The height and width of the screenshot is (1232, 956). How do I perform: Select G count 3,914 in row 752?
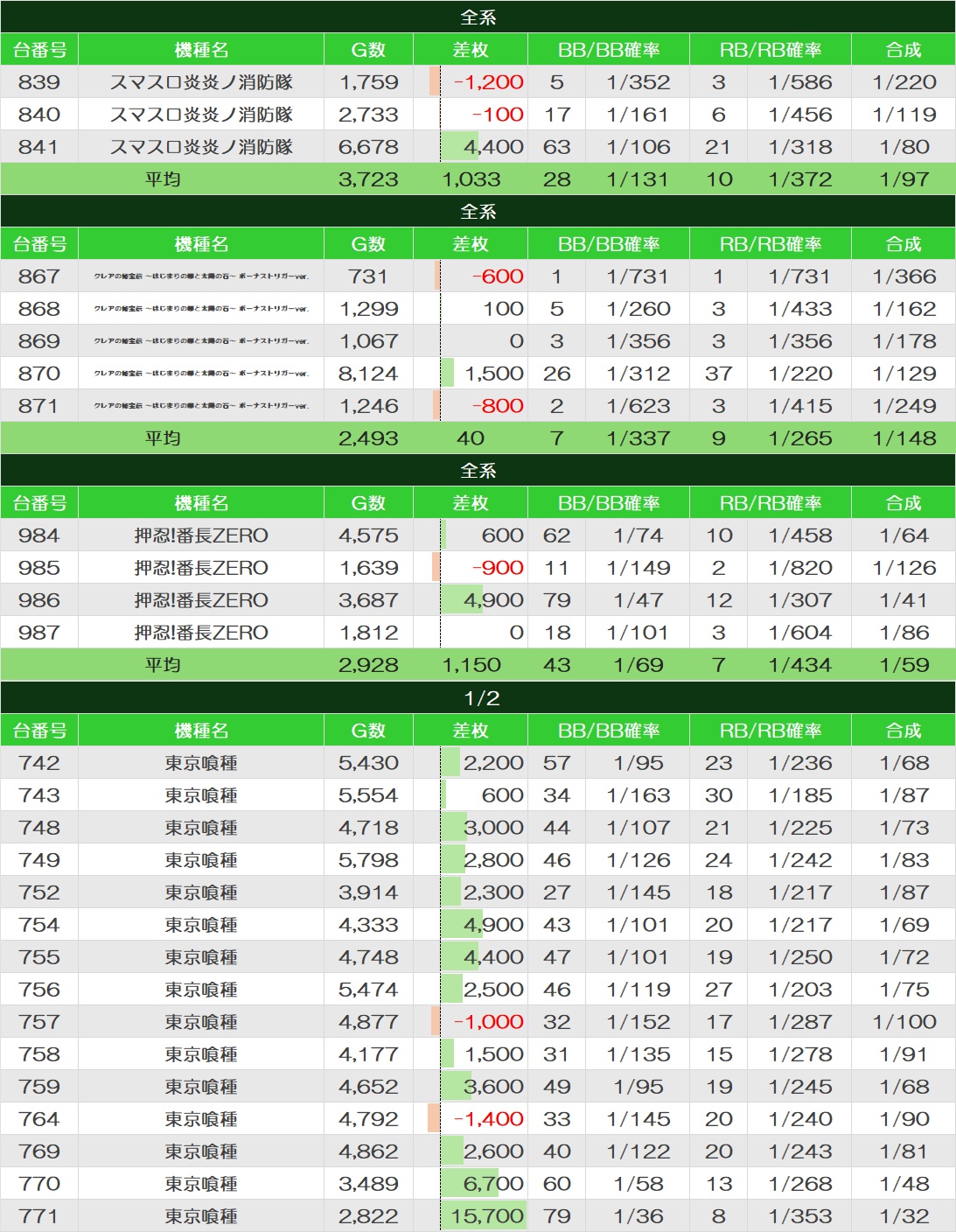368,892
